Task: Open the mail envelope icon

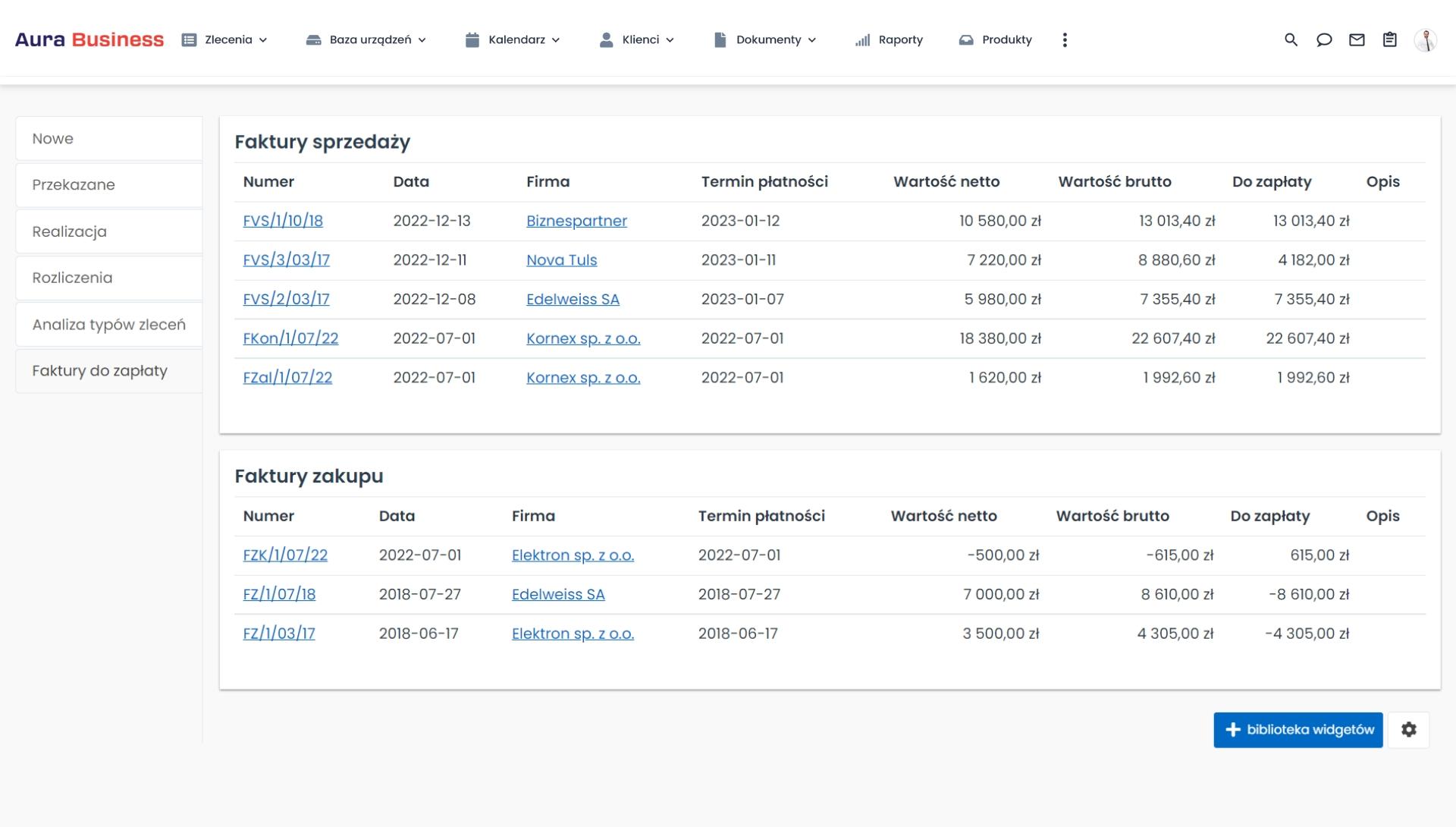Action: coord(1357,39)
